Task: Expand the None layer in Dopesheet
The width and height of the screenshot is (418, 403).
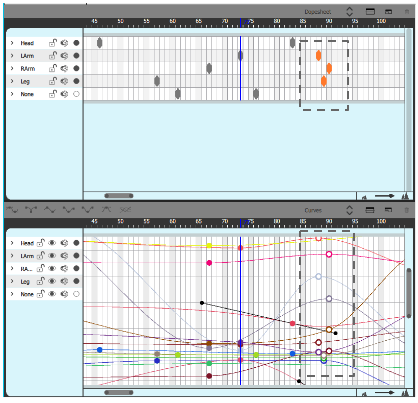Action: pos(12,94)
